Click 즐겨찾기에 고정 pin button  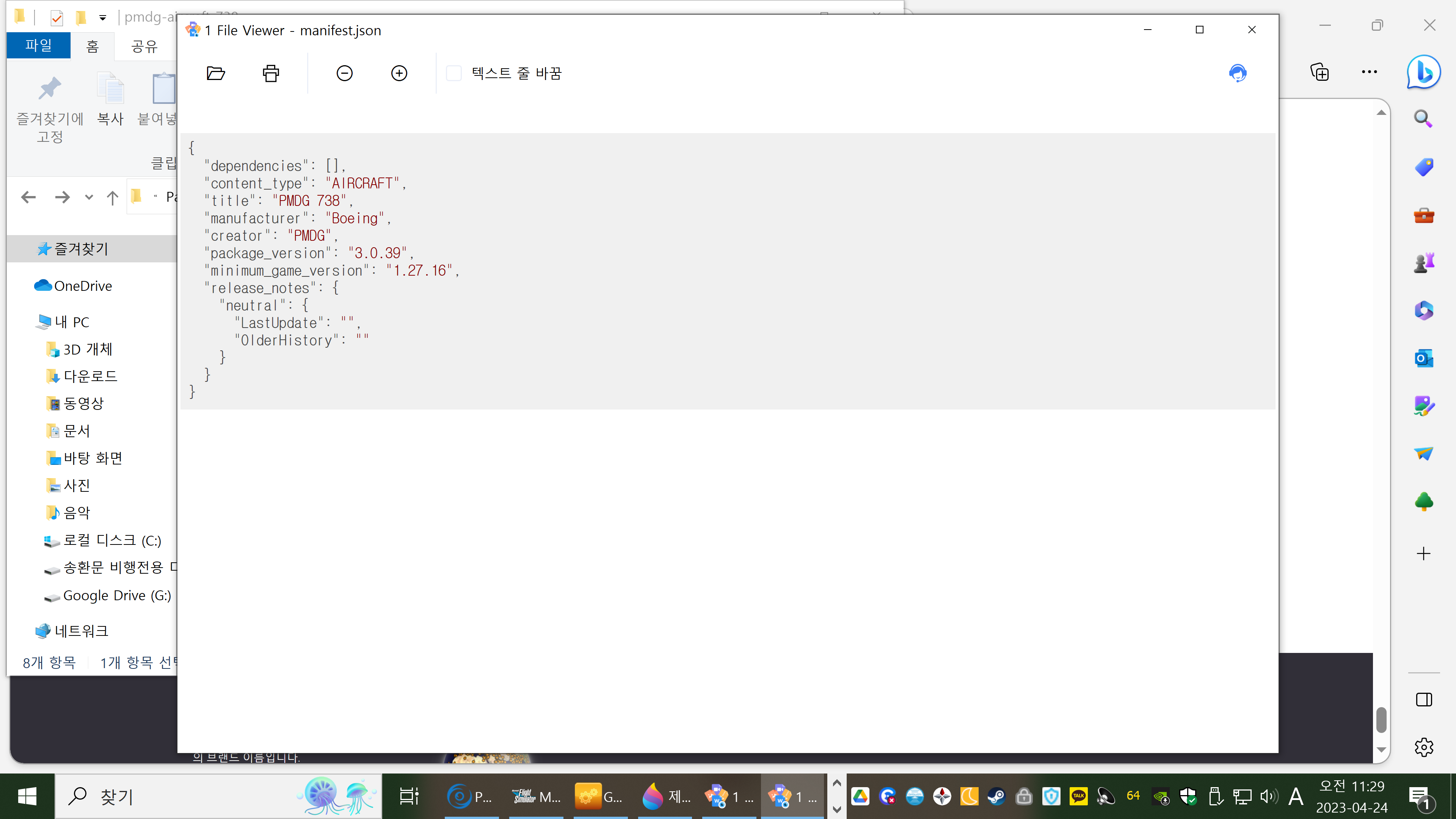50,109
